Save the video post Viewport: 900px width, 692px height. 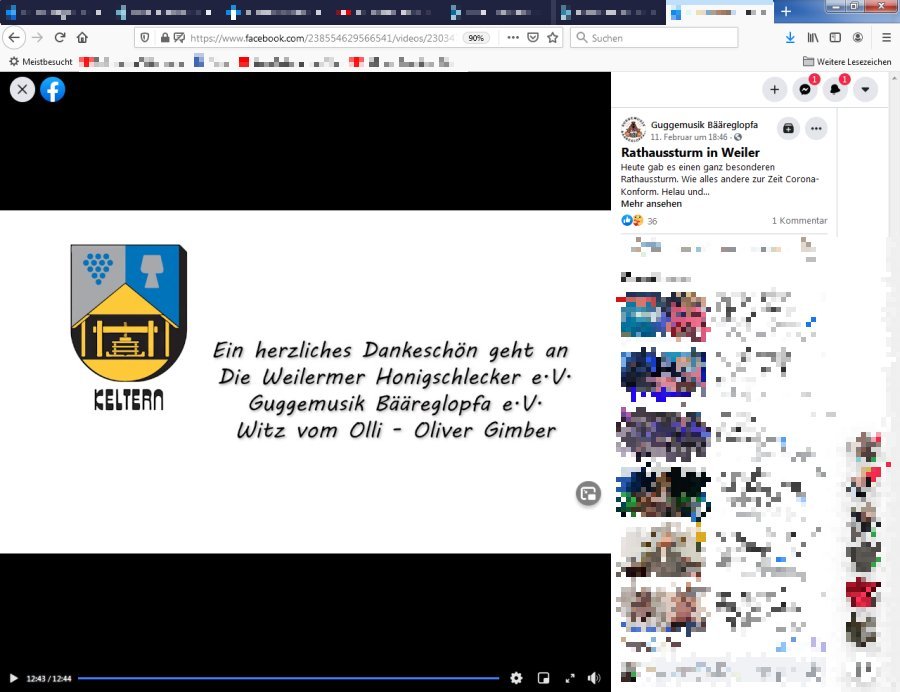(x=788, y=129)
